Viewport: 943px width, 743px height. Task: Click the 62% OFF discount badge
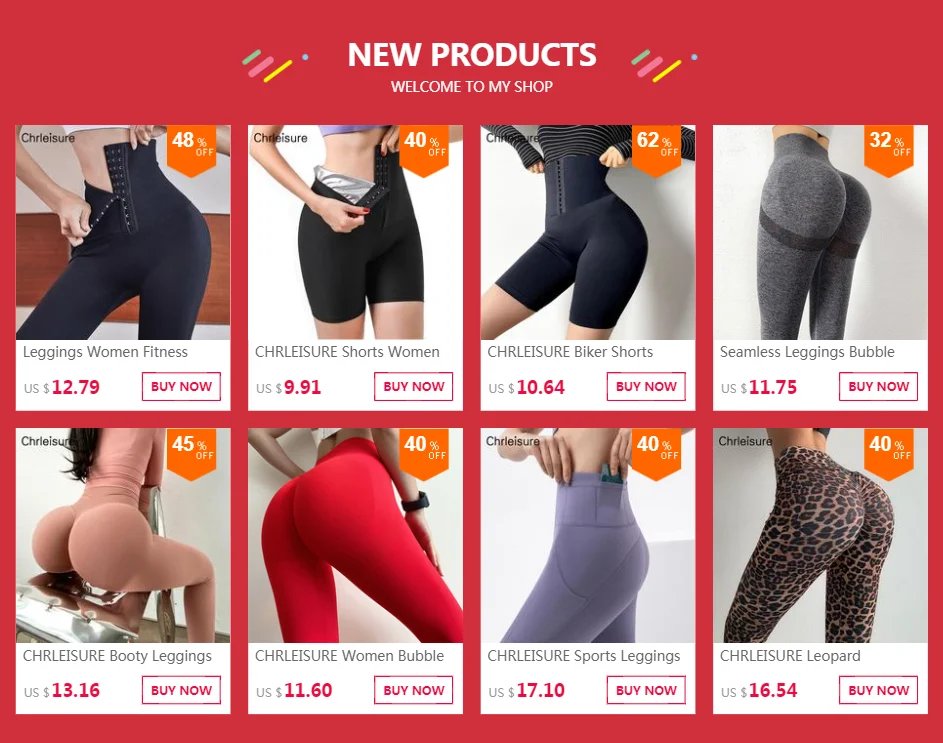(x=656, y=150)
